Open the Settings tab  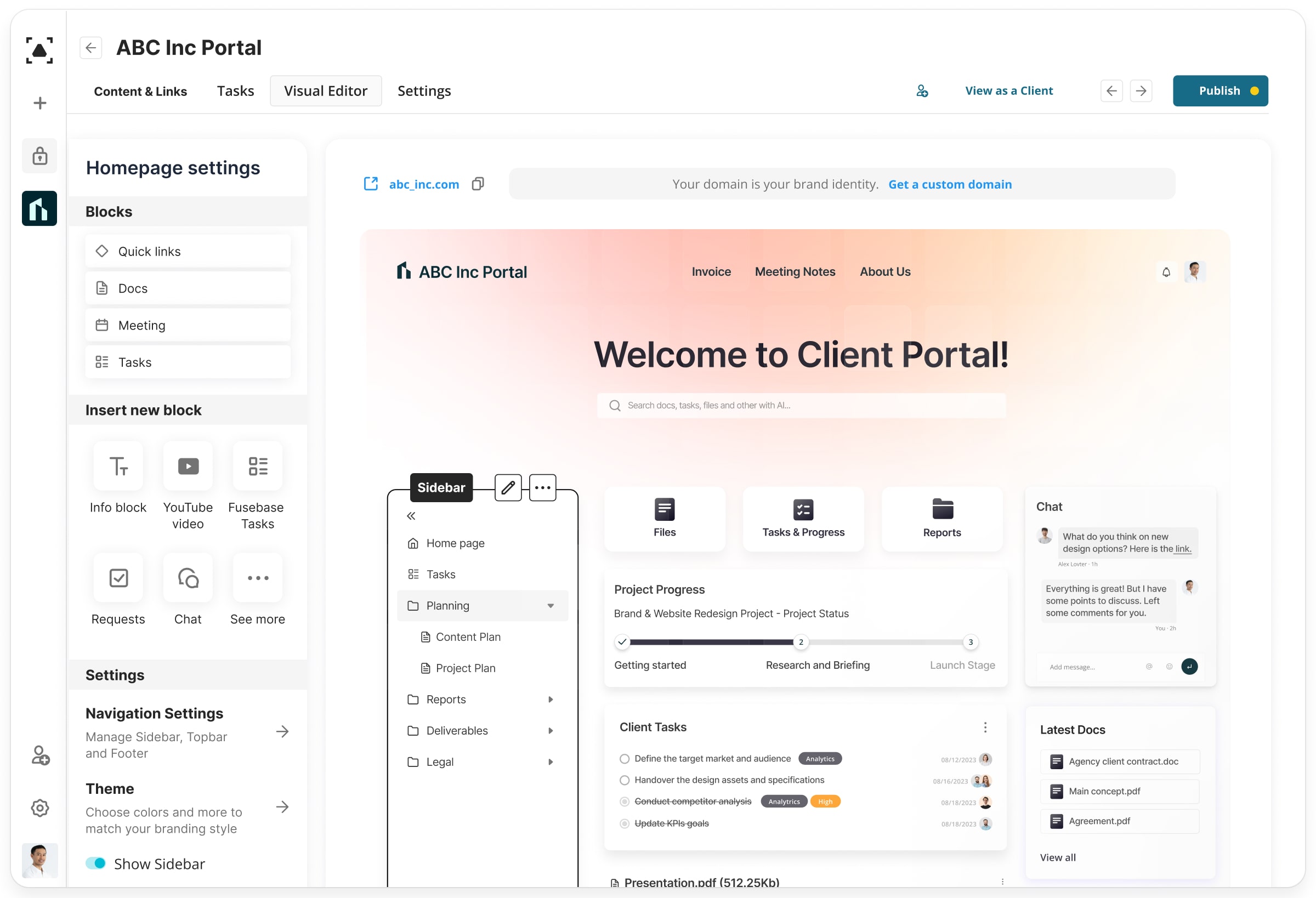424,90
